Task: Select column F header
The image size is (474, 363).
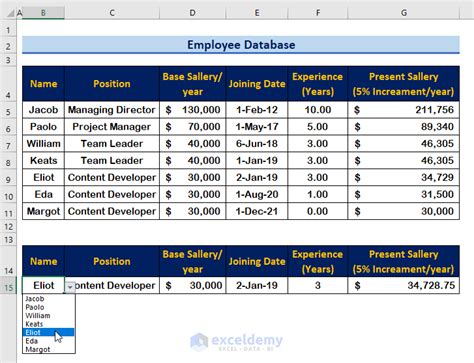Action: [318, 13]
